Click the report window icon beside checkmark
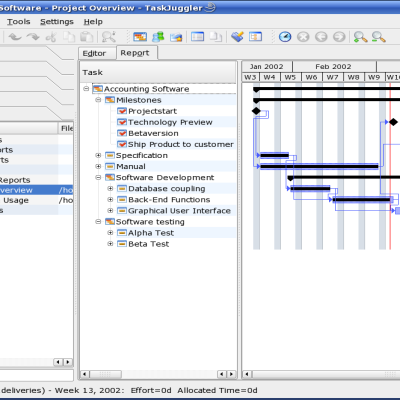 click(255, 36)
